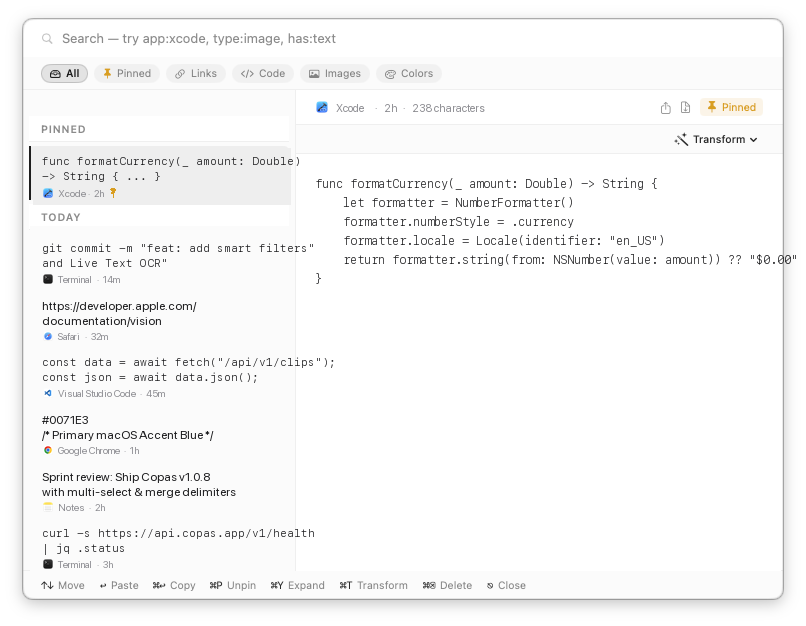
Task: Select the const data await fetch clip
Action: (x=162, y=377)
